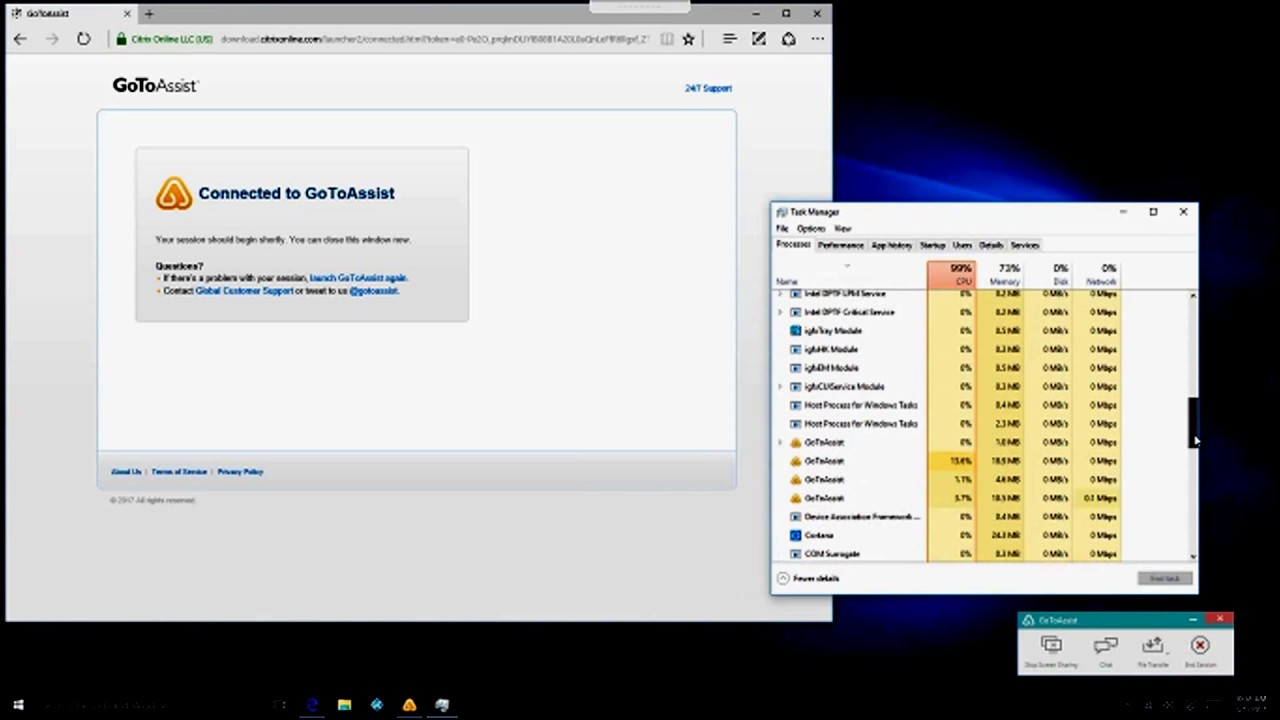Viewport: 1280px width, 720px height.
Task: Open the Edge Hub panel
Action: click(729, 39)
